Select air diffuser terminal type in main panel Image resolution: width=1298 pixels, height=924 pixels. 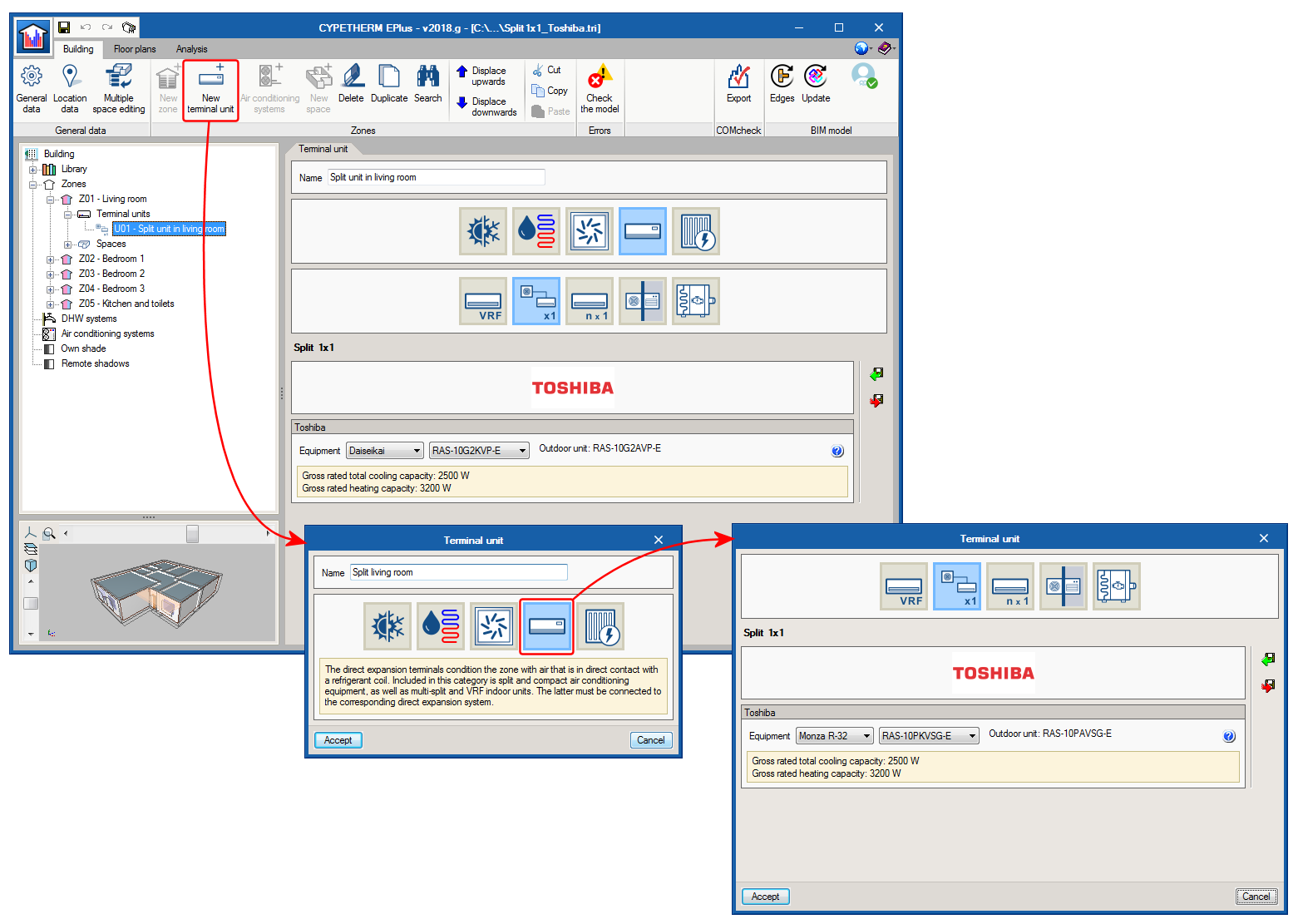(590, 231)
